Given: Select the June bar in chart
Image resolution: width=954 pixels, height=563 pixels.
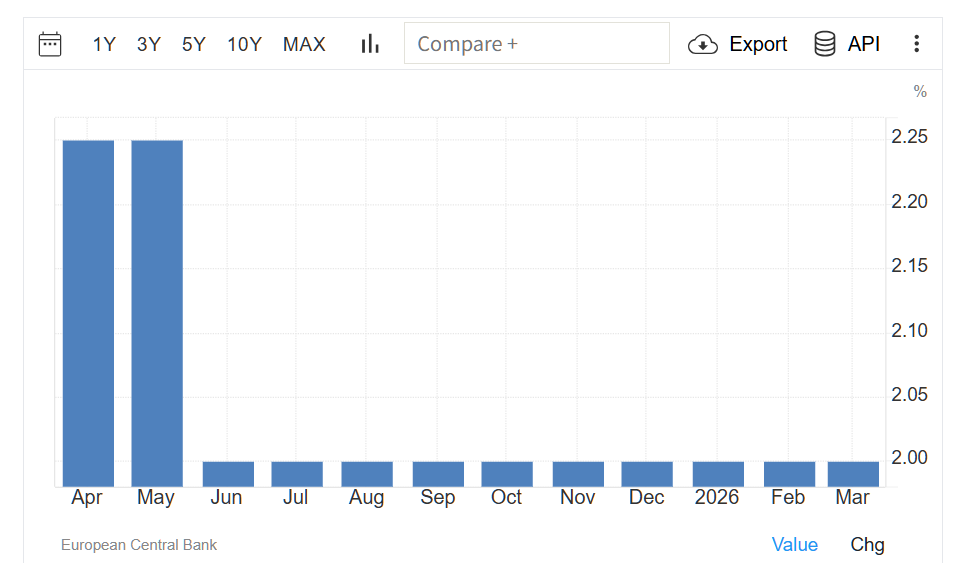Looking at the screenshot, I should [x=228, y=474].
